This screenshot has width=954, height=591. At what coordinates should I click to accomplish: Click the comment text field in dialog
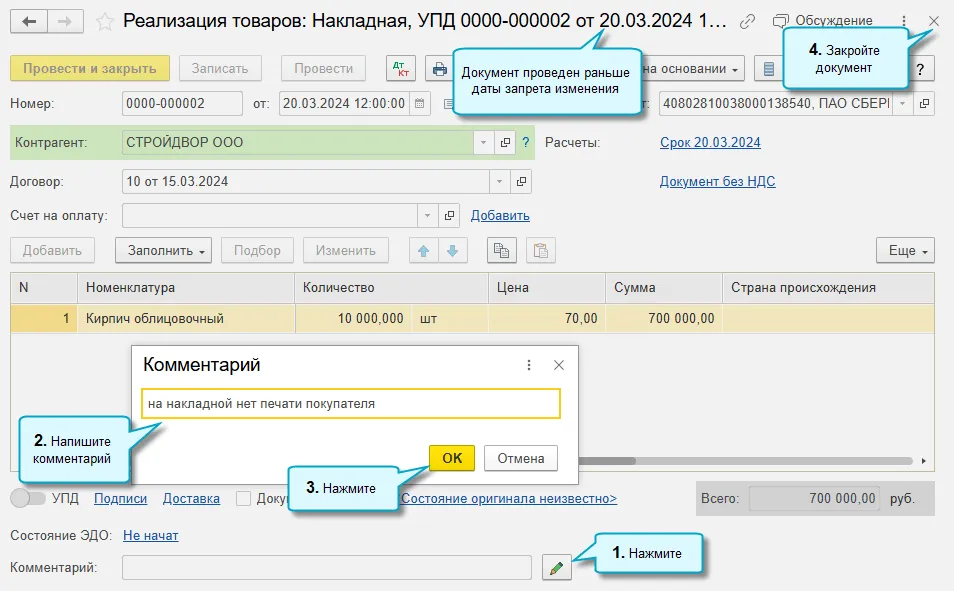click(350, 404)
